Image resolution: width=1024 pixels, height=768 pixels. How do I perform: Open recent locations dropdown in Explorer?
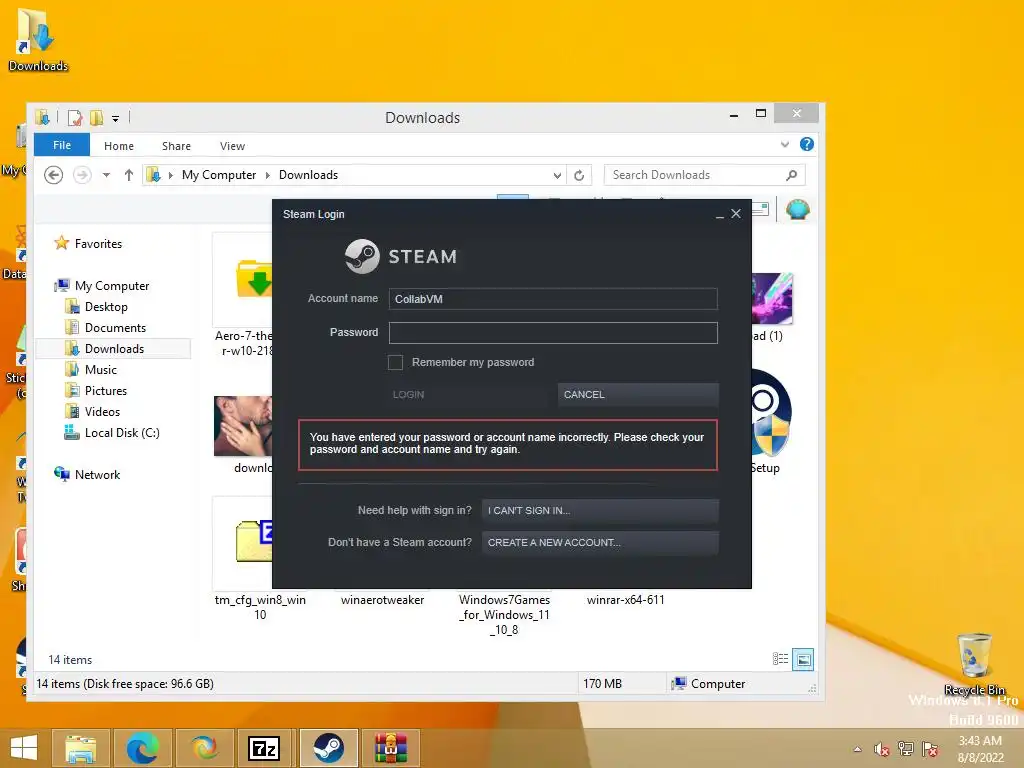coord(106,175)
